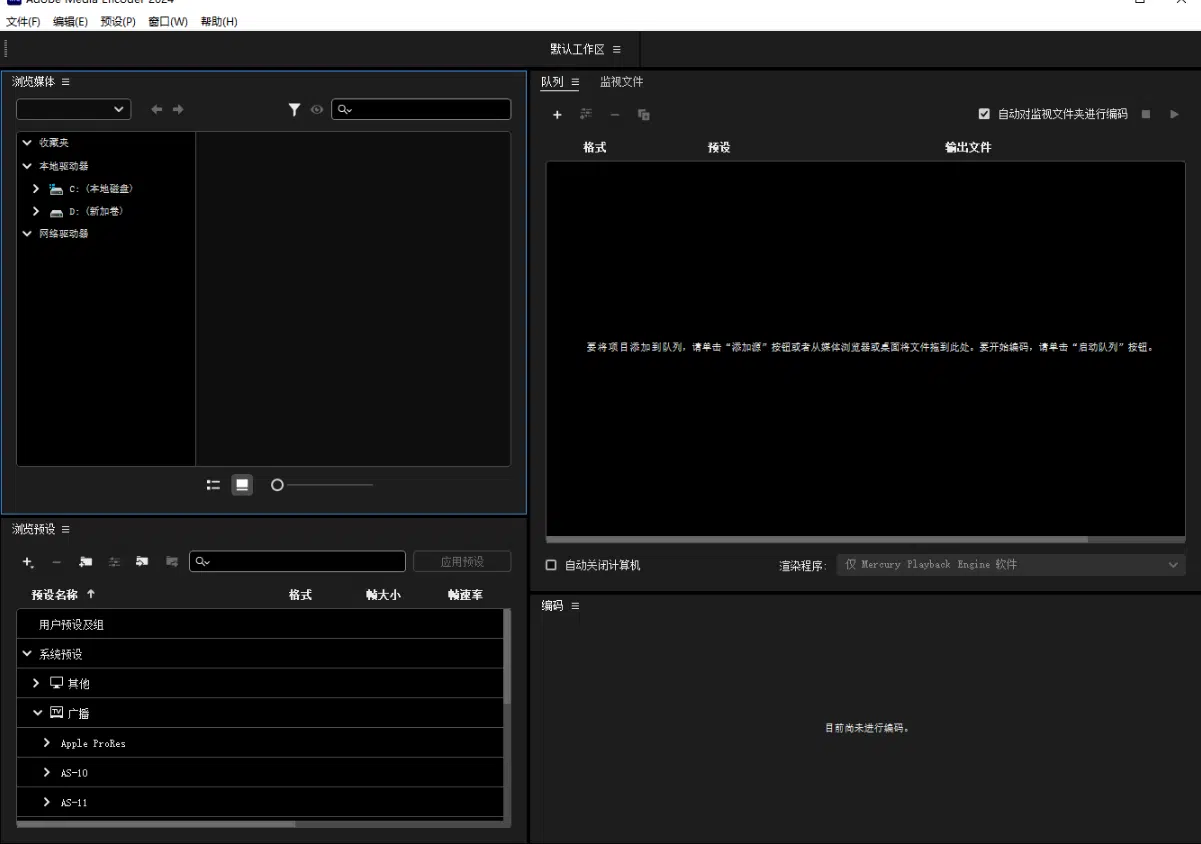The image size is (1201, 844).
Task: Open the 文件(F) menu
Action: tap(25, 22)
